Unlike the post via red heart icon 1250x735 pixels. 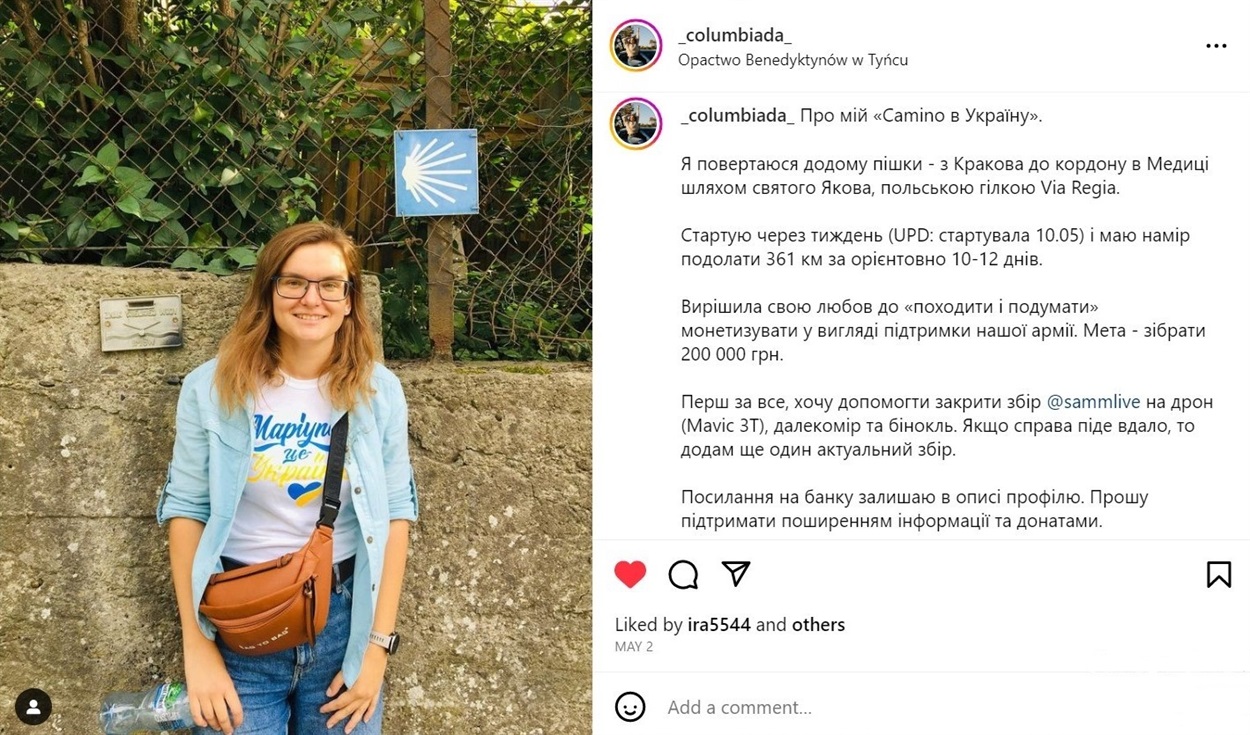click(630, 574)
